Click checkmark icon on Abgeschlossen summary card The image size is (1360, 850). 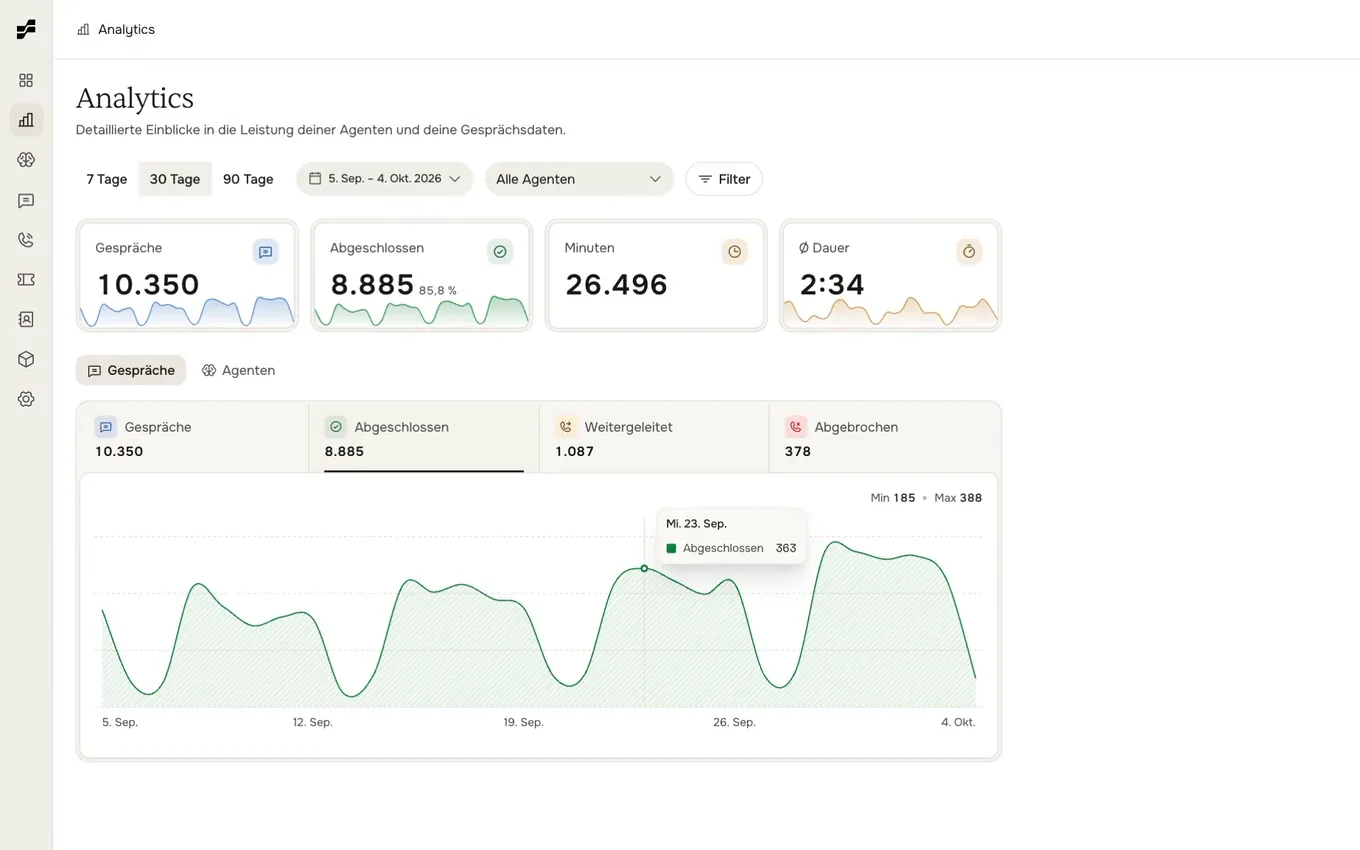click(x=500, y=252)
